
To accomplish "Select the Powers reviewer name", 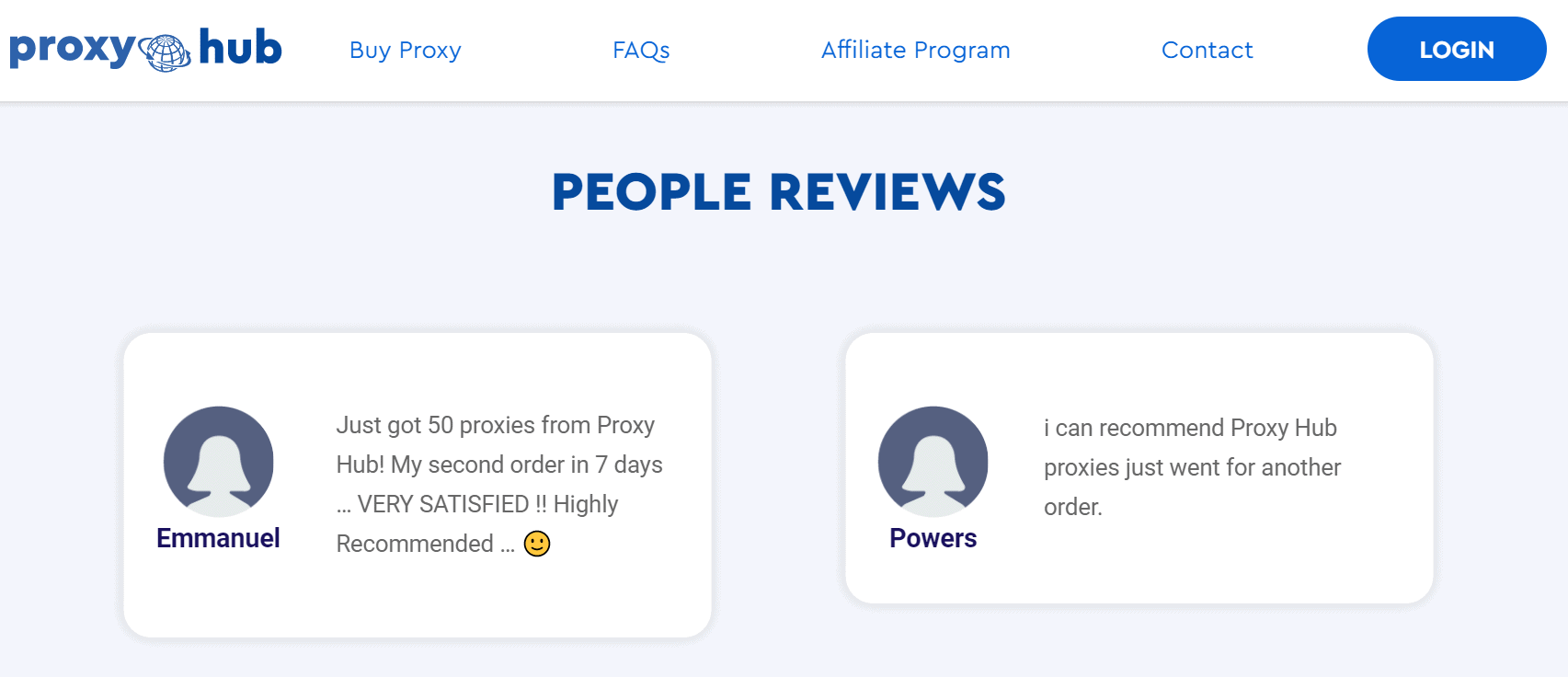I will pos(933,538).
